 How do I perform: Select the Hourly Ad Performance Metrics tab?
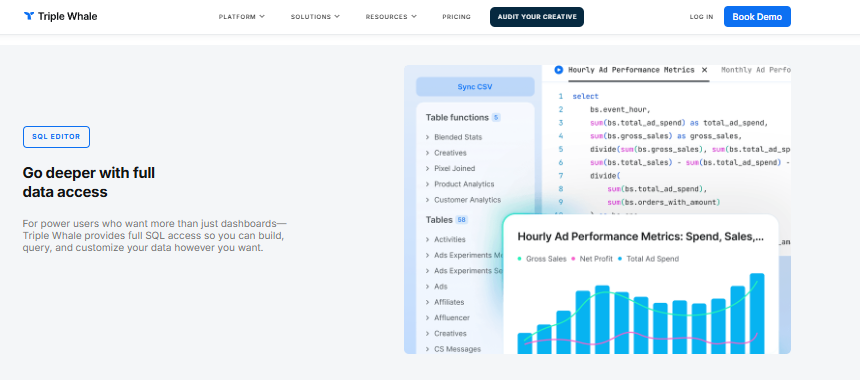[x=631, y=70]
